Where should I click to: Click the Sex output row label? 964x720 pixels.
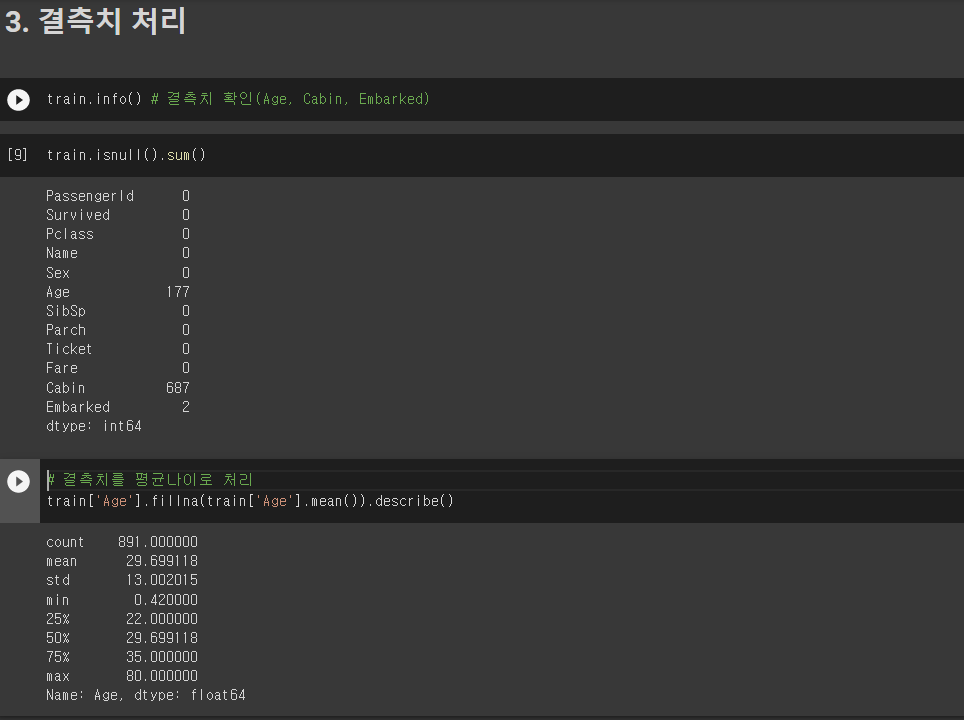point(58,273)
